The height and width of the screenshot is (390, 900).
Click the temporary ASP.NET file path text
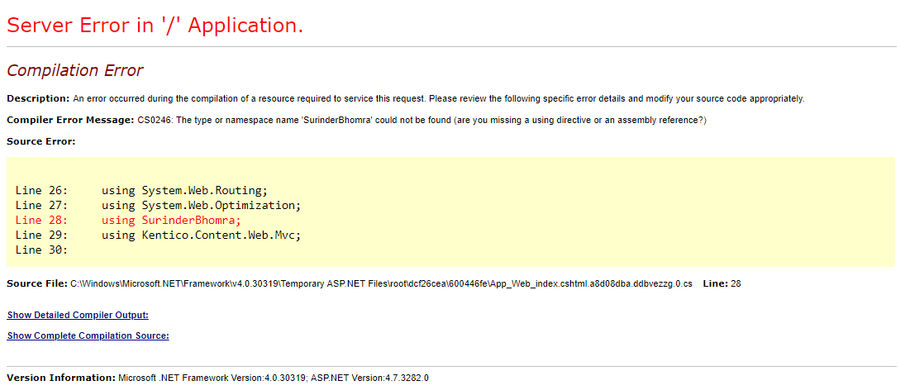pyautogui.click(x=381, y=284)
